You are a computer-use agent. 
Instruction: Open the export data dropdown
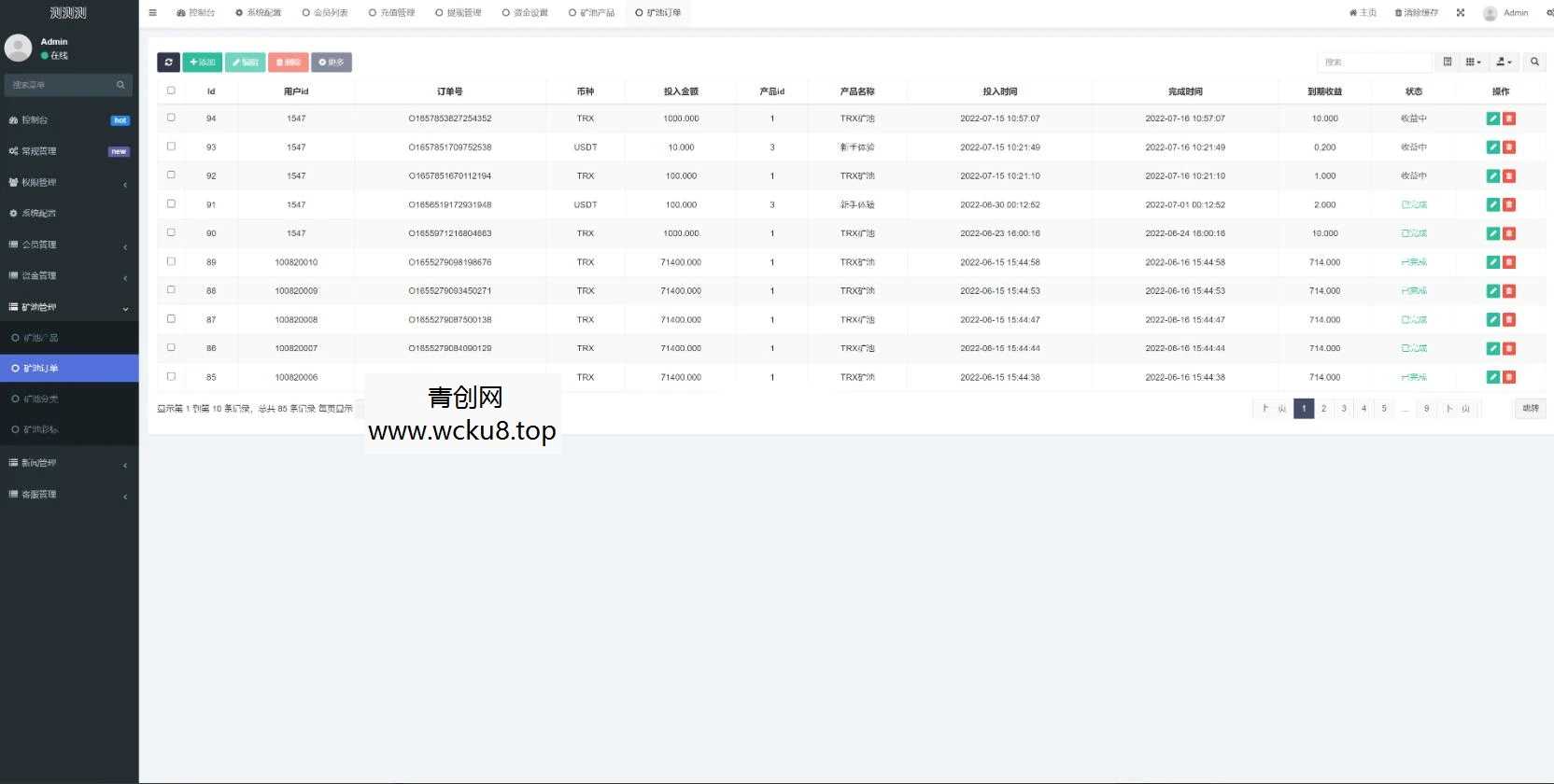click(1504, 63)
